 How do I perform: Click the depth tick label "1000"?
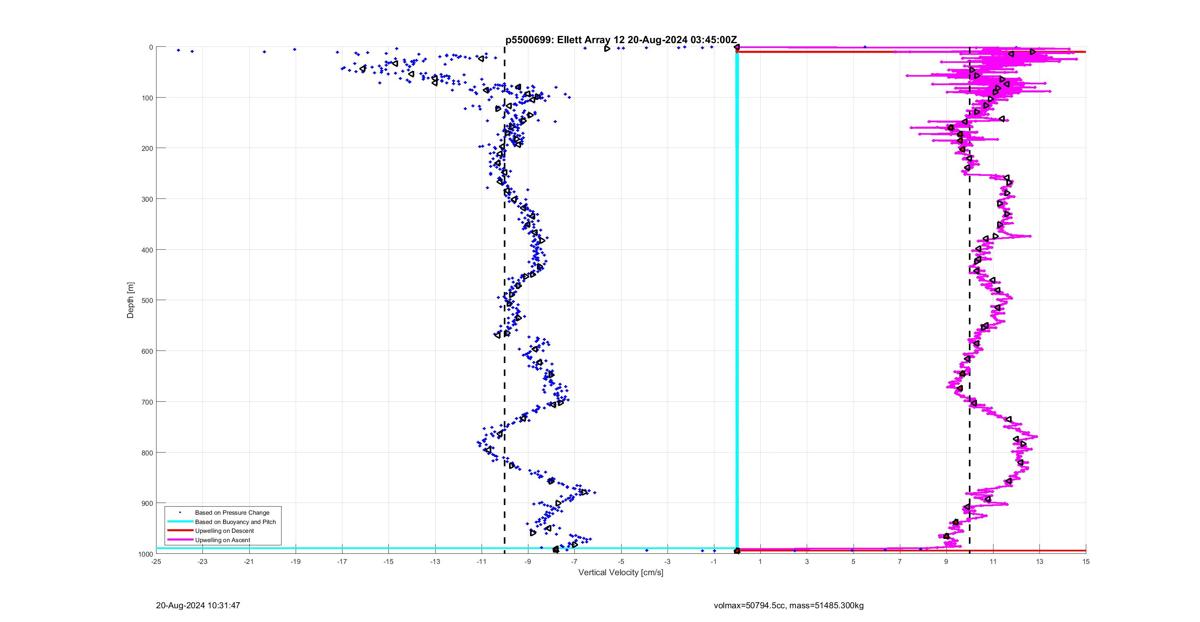coord(144,553)
